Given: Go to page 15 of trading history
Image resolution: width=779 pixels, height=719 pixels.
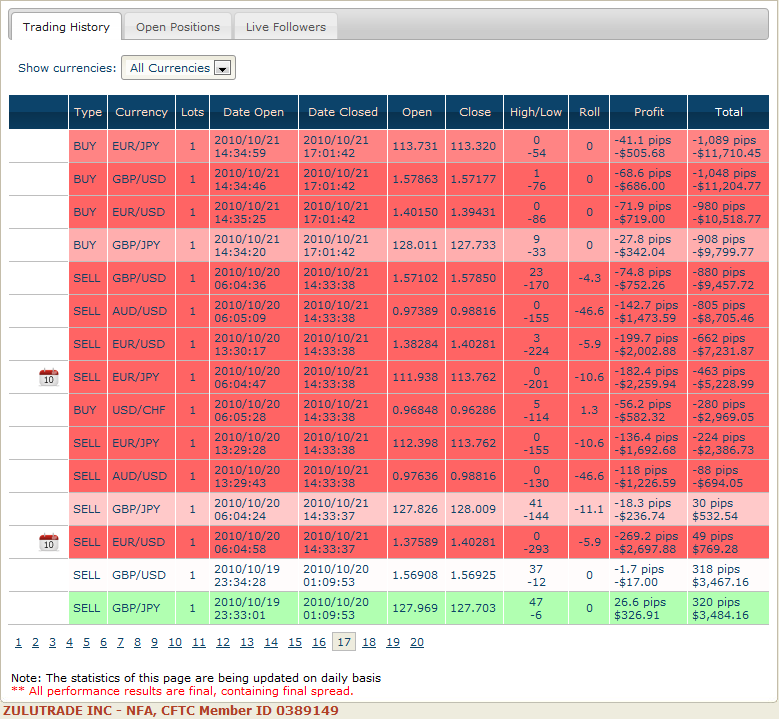Looking at the screenshot, I should click(295, 642).
